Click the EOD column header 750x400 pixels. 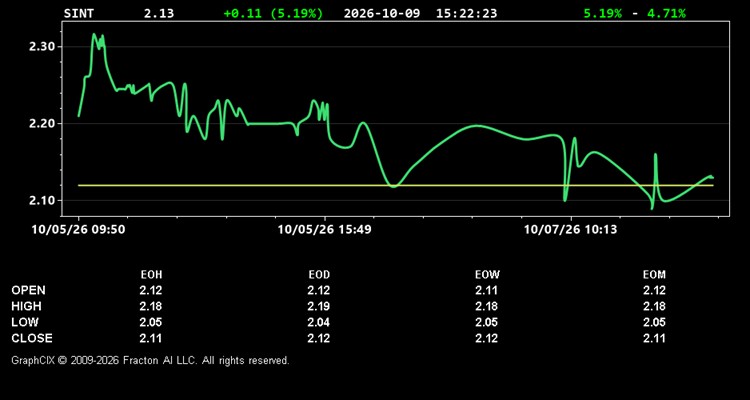pyautogui.click(x=319, y=275)
